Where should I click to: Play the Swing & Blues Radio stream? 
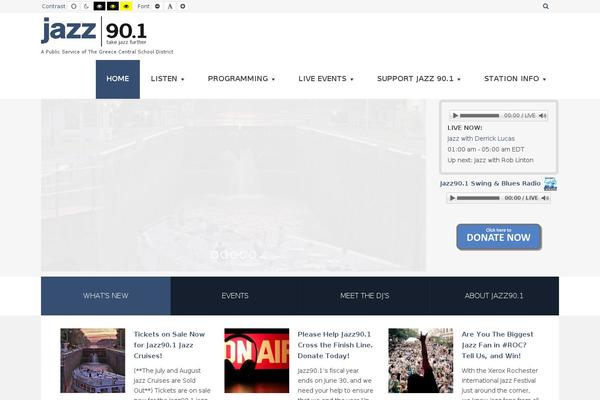click(x=452, y=198)
